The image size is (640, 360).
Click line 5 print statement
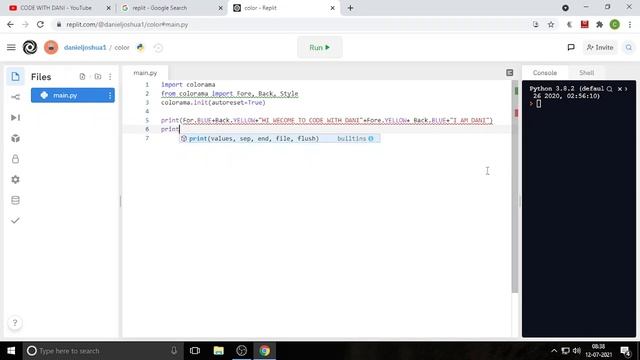[x=327, y=120]
